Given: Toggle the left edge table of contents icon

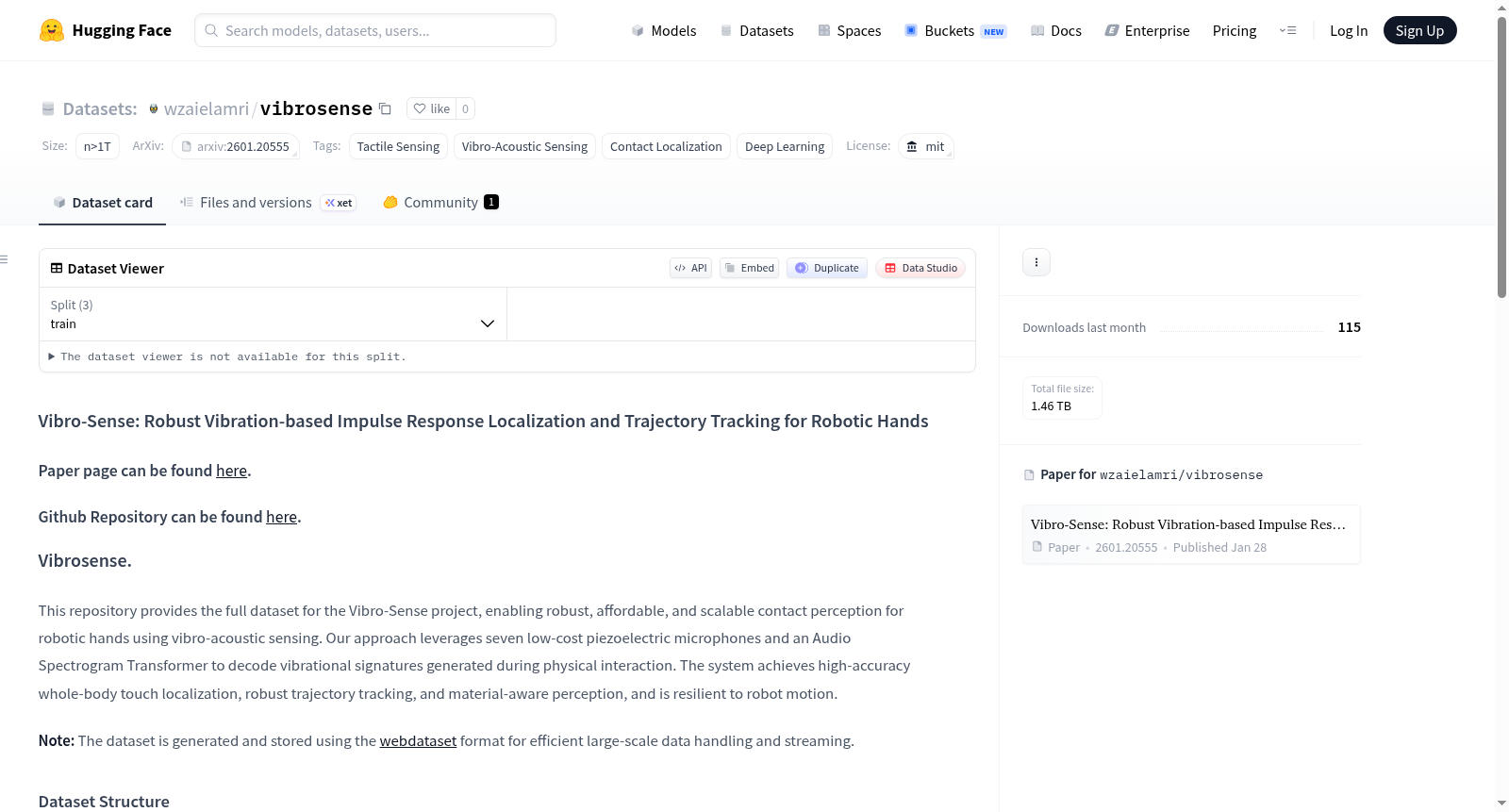Looking at the screenshot, I should 5,259.
